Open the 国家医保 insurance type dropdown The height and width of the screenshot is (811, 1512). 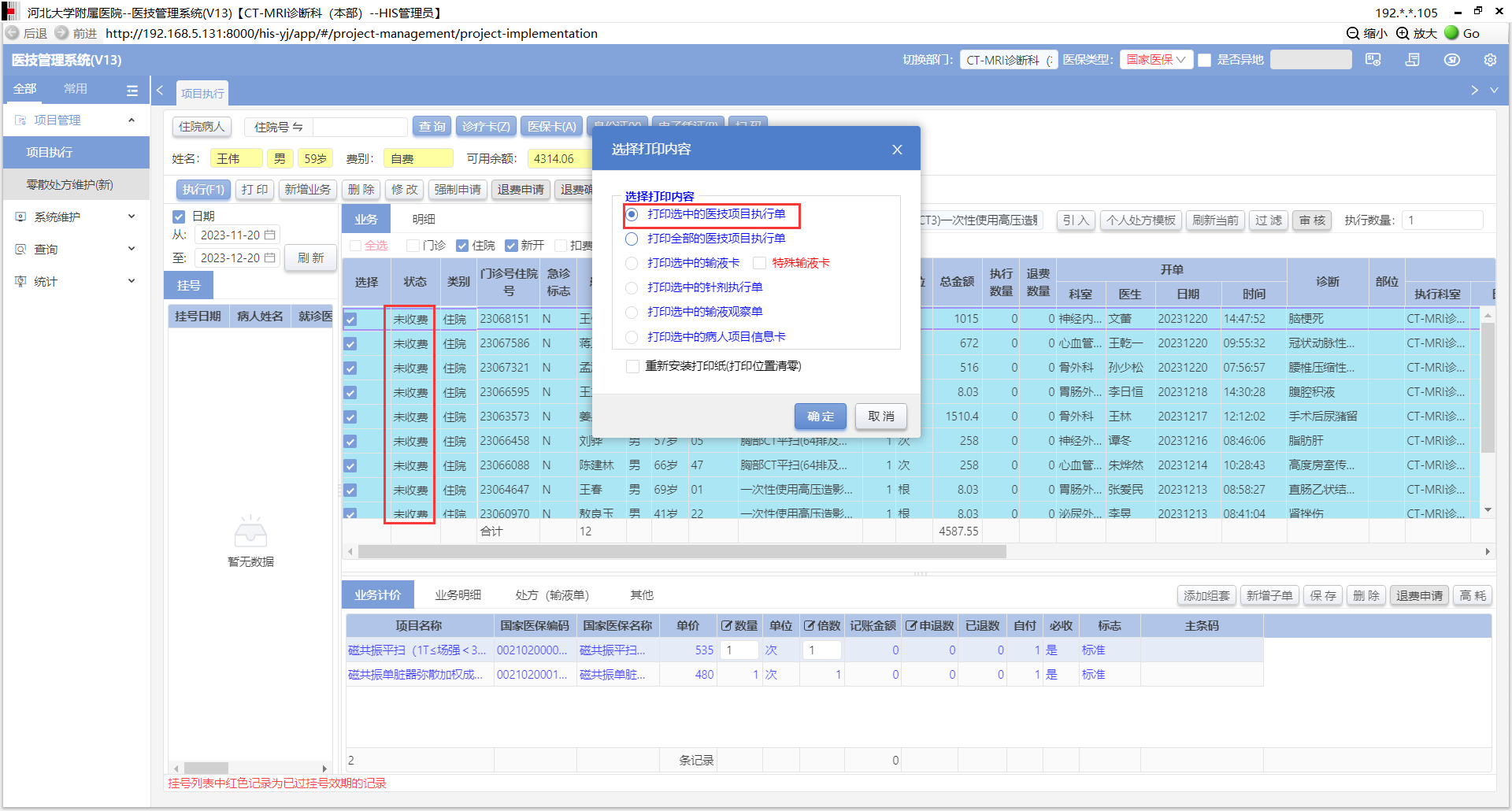point(1155,60)
